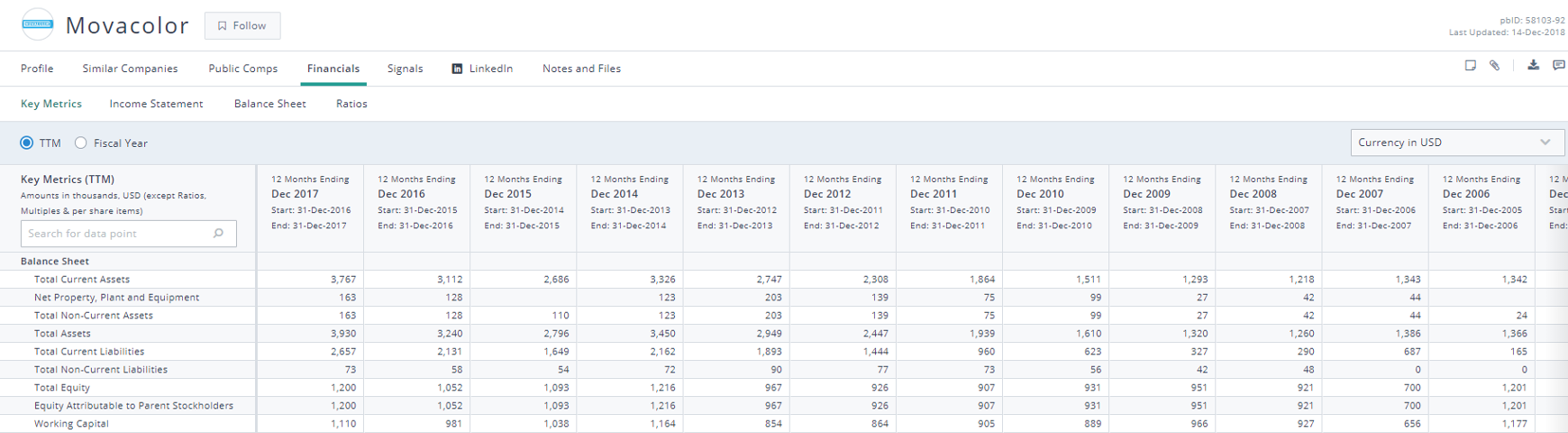1568x433 pixels.
Task: Open the Profile tab
Action: coord(37,69)
